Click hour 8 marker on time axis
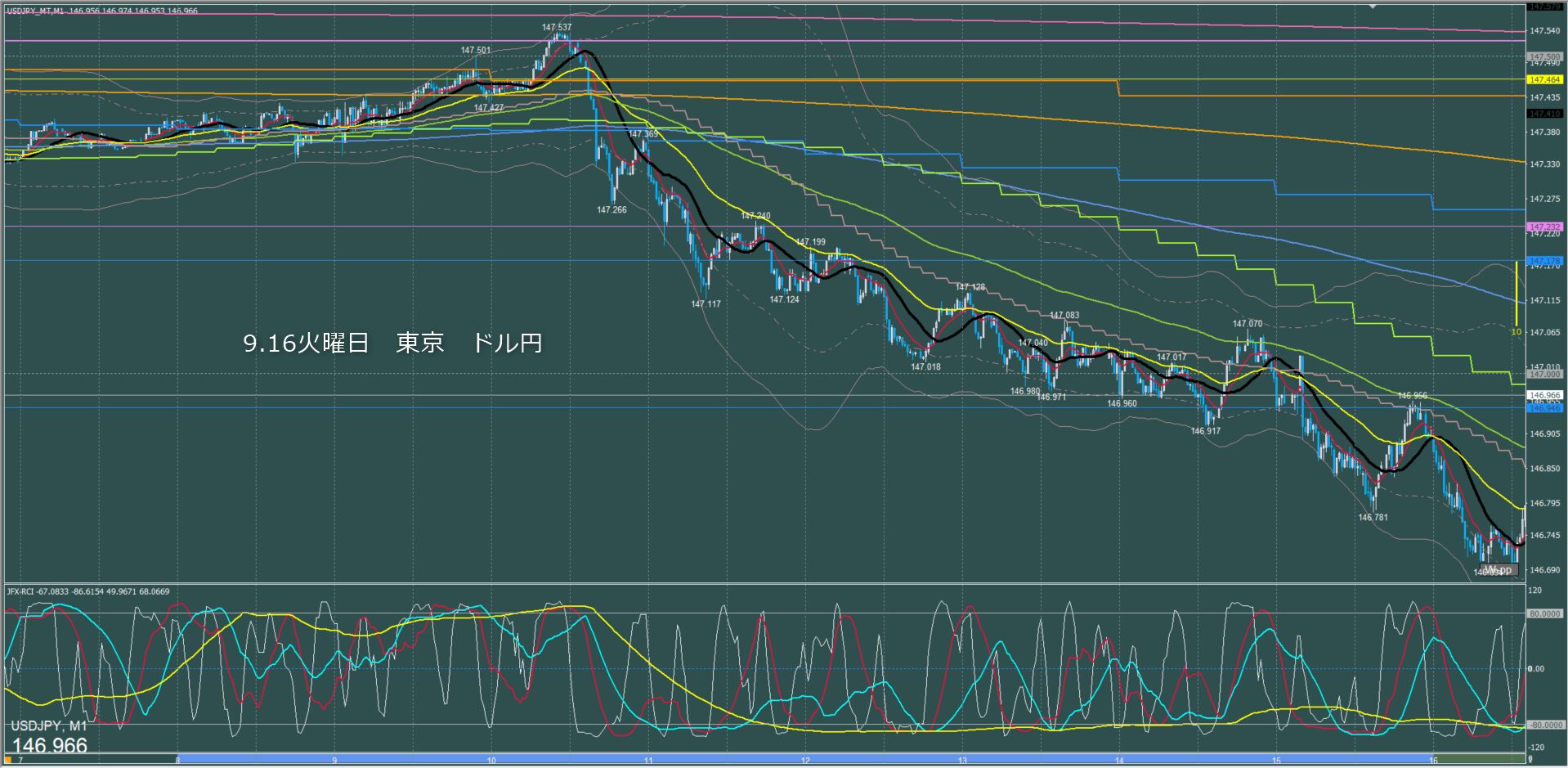The height and width of the screenshot is (768, 1568). (177, 761)
